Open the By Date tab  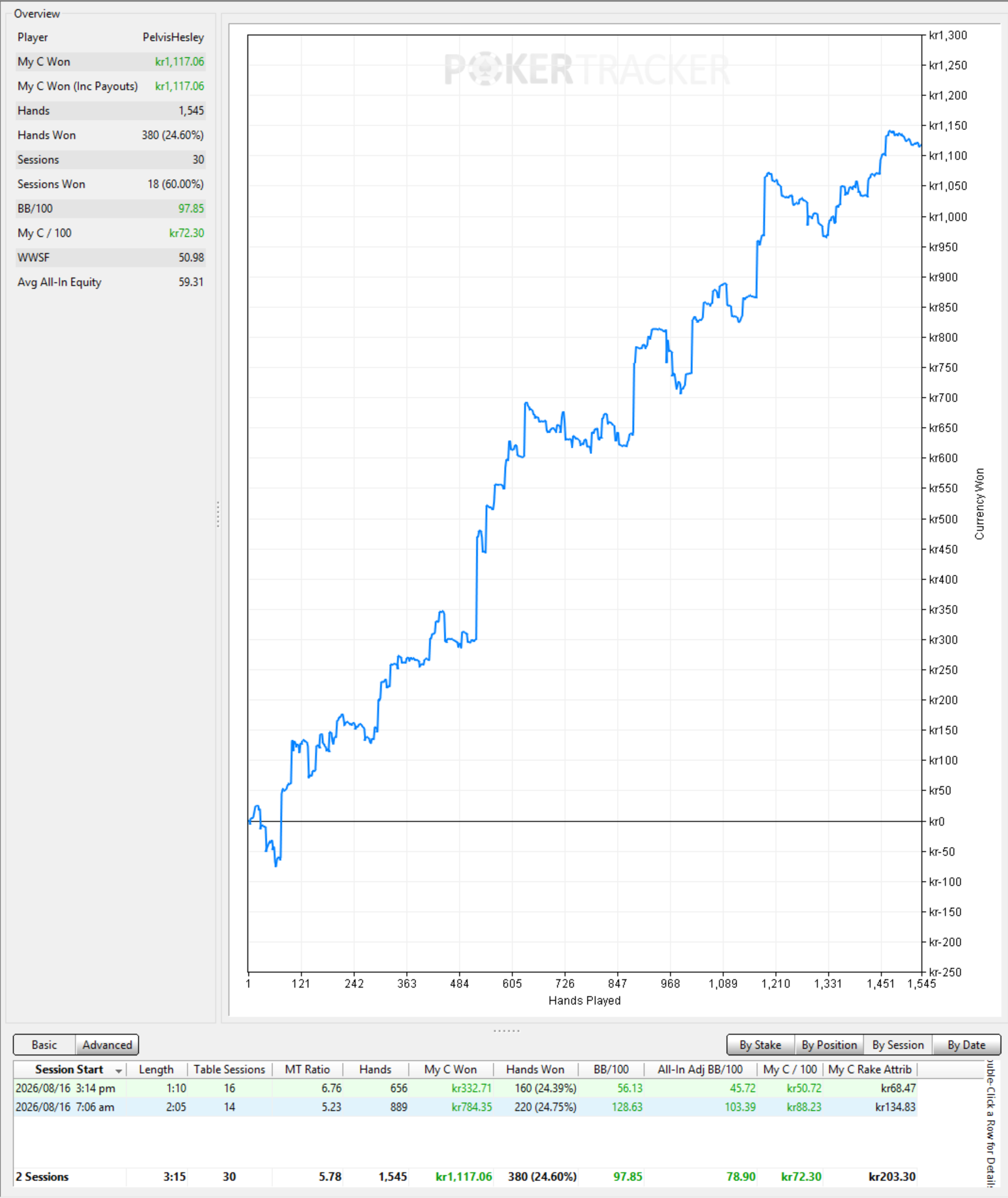966,1045
